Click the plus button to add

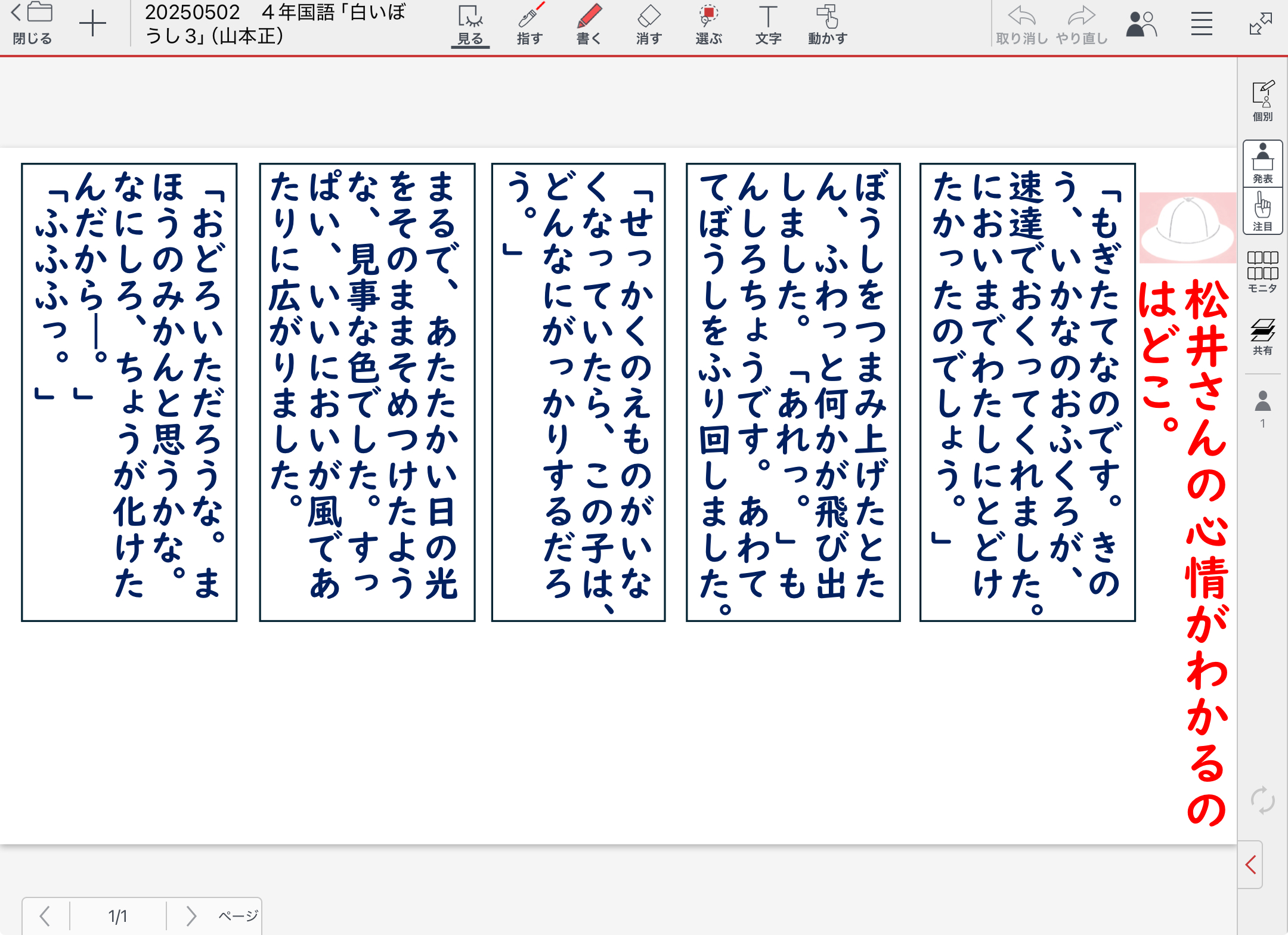(92, 24)
